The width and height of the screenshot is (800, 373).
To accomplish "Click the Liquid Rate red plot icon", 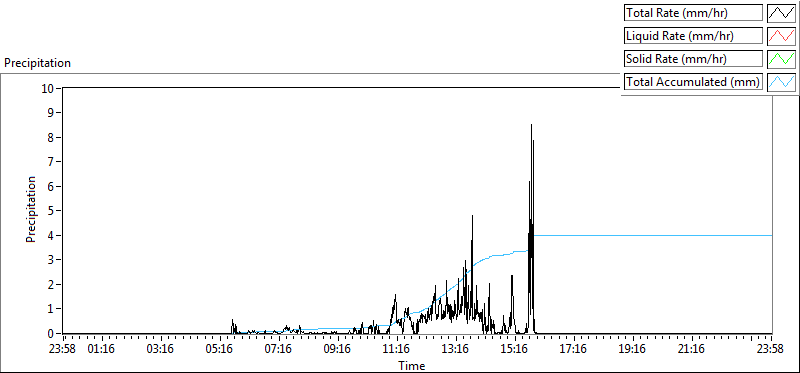I will 782,36.
